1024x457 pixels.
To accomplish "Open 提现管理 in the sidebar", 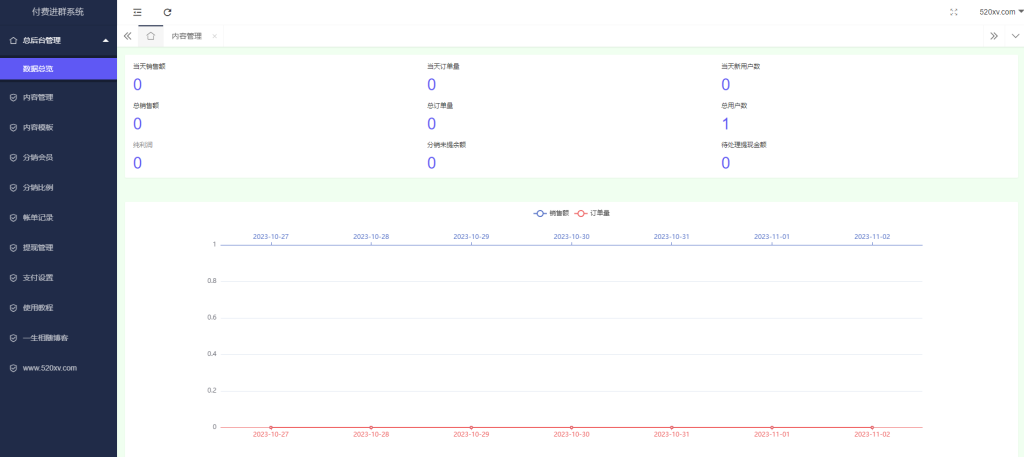I will coord(38,248).
